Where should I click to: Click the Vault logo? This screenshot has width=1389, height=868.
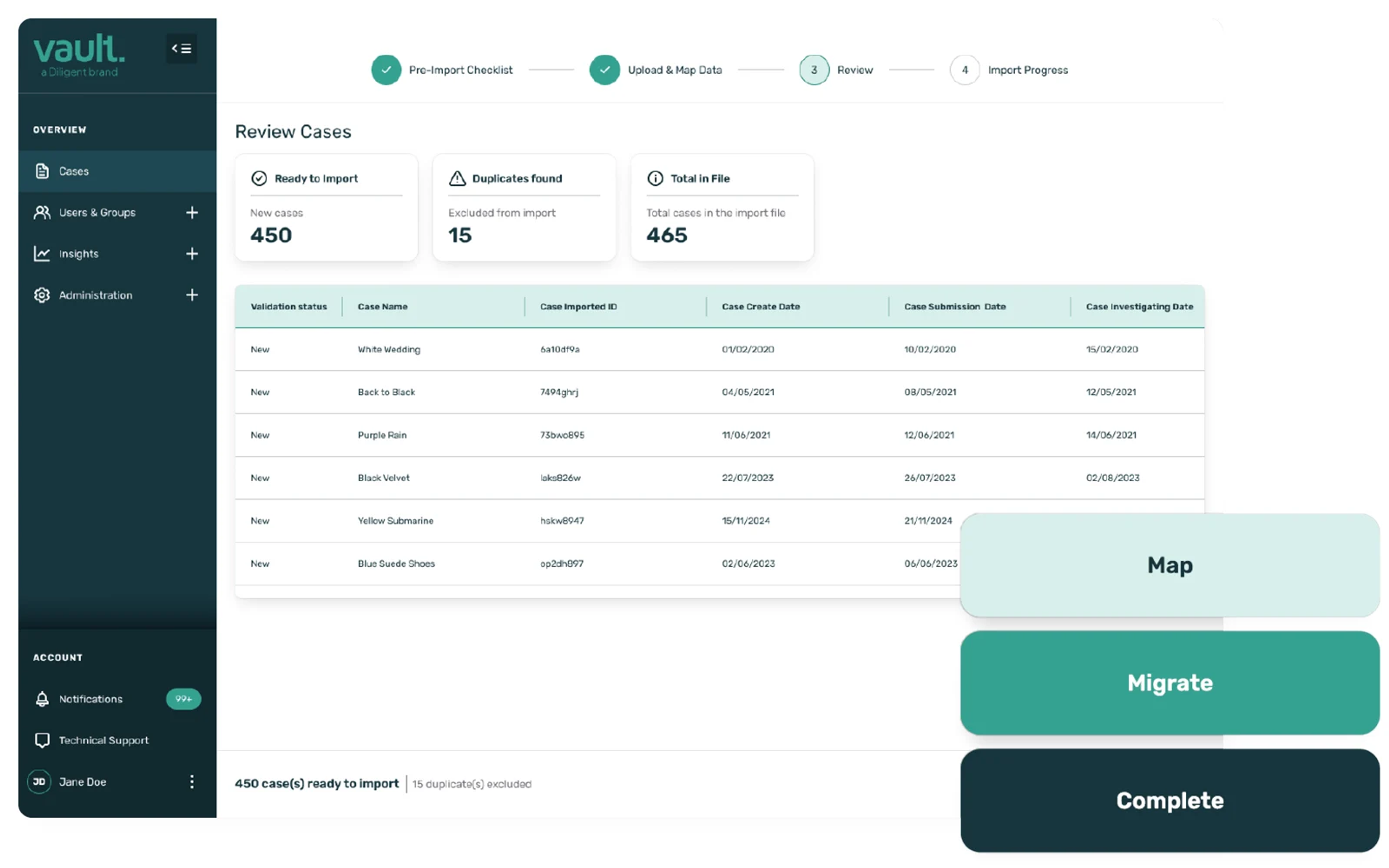pos(79,55)
